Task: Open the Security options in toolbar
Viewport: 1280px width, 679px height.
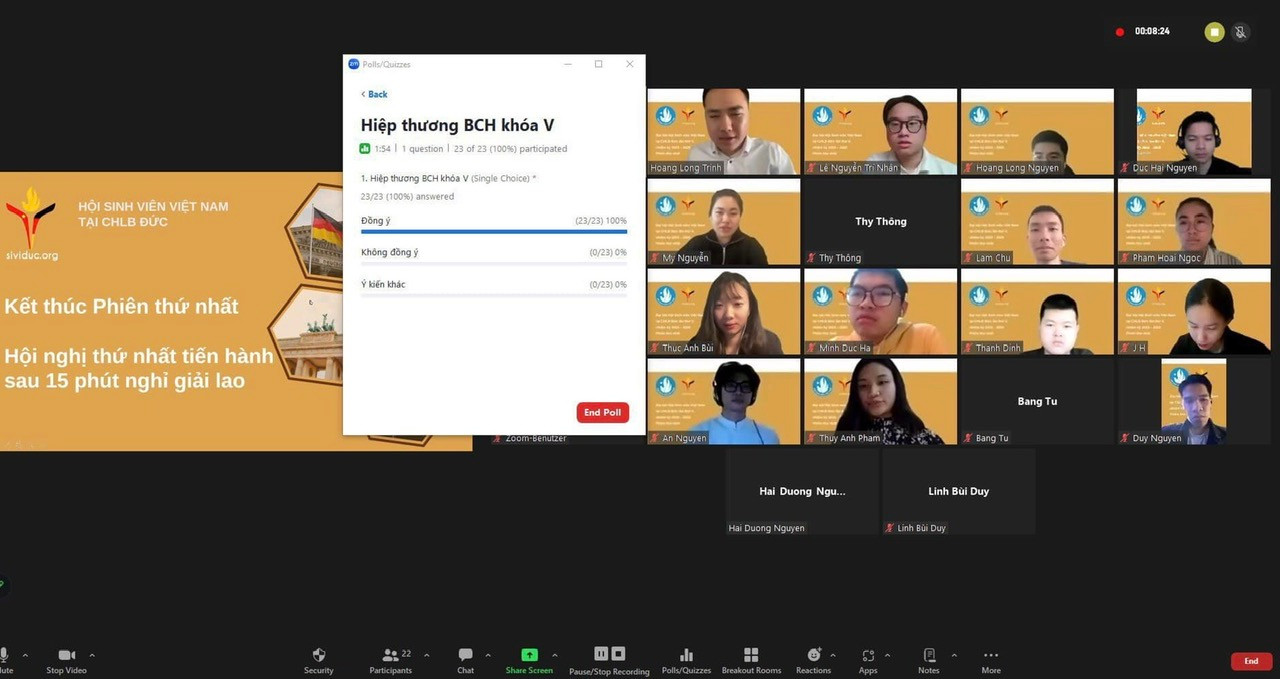Action: pos(319,656)
